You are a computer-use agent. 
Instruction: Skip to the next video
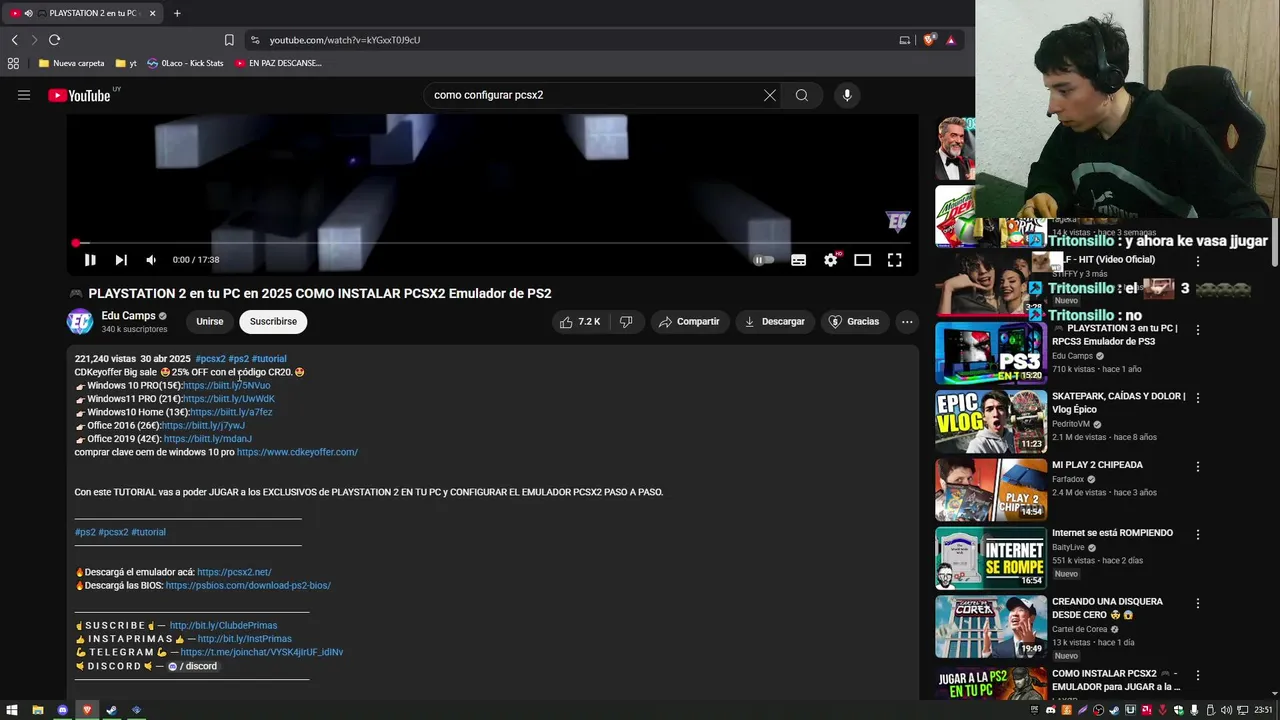click(x=121, y=260)
